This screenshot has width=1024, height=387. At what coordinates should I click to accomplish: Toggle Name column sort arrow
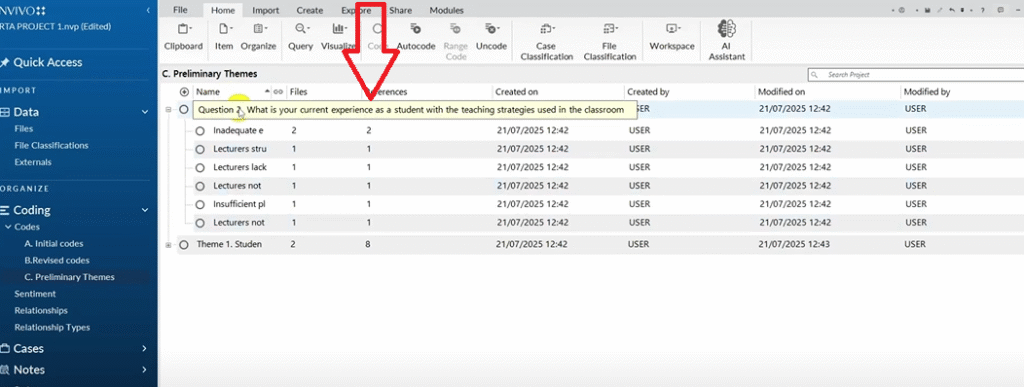click(266, 91)
